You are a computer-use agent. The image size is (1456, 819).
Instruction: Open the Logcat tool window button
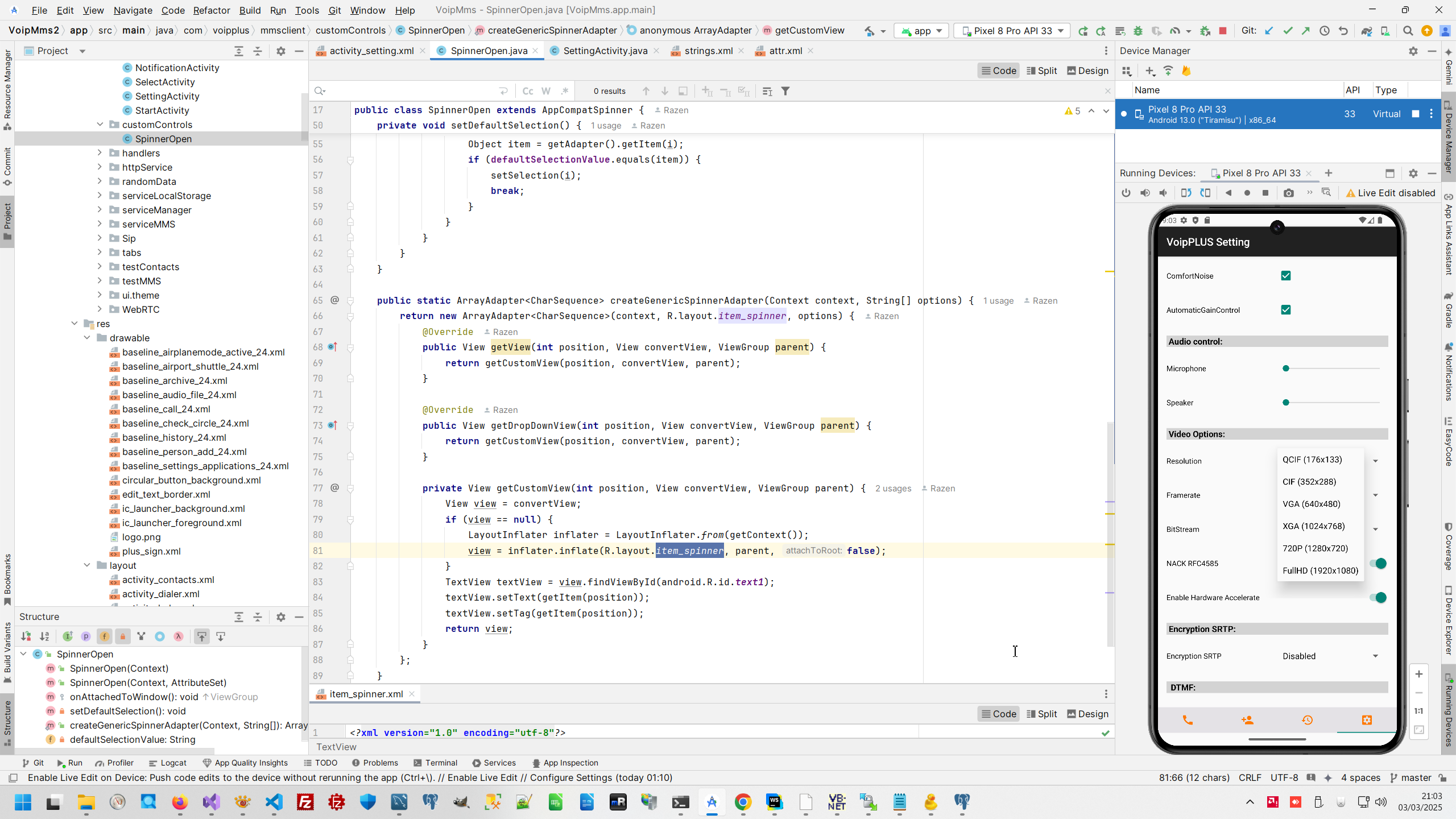tap(167, 763)
